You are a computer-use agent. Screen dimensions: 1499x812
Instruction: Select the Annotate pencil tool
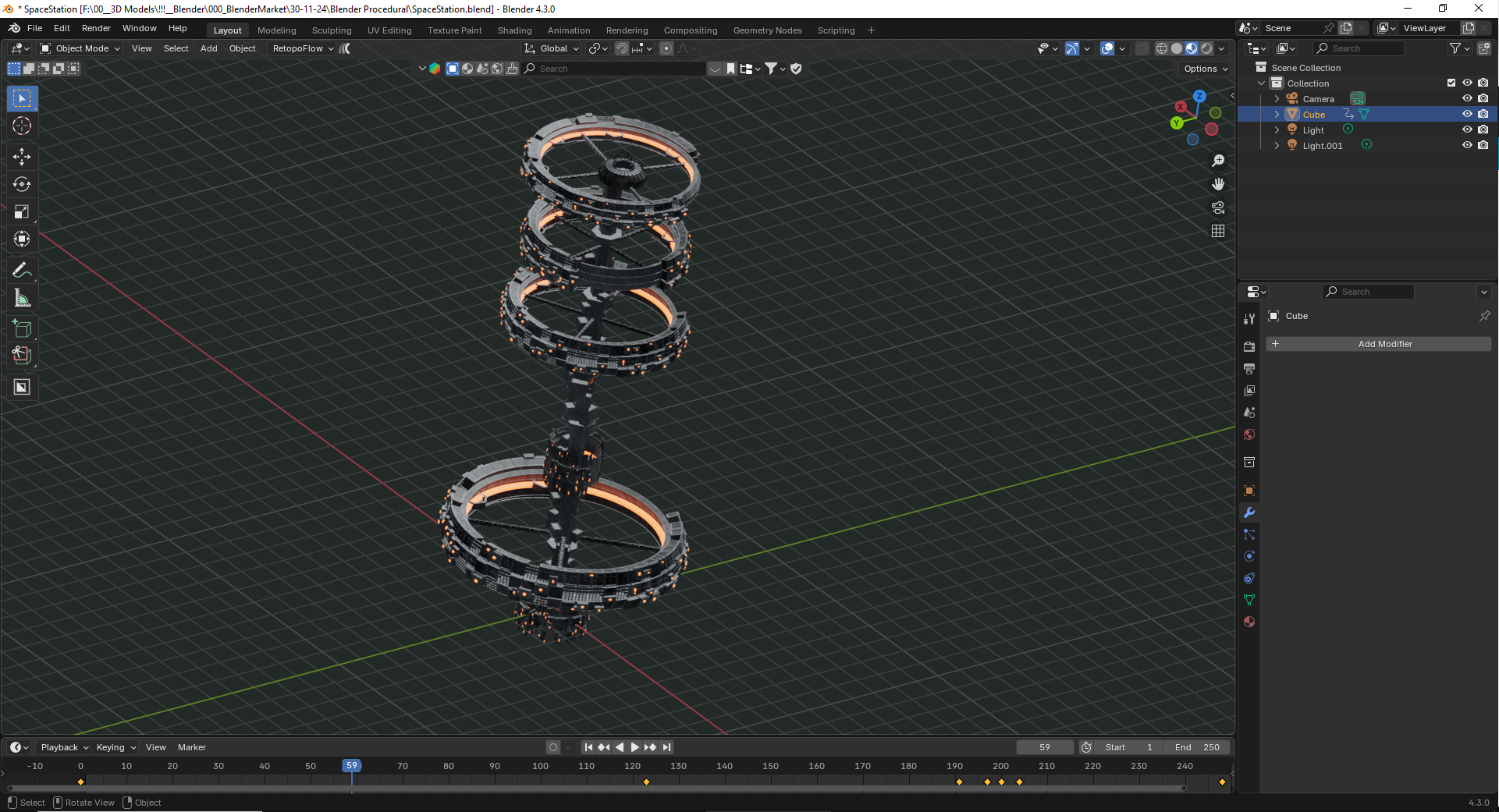point(22,270)
